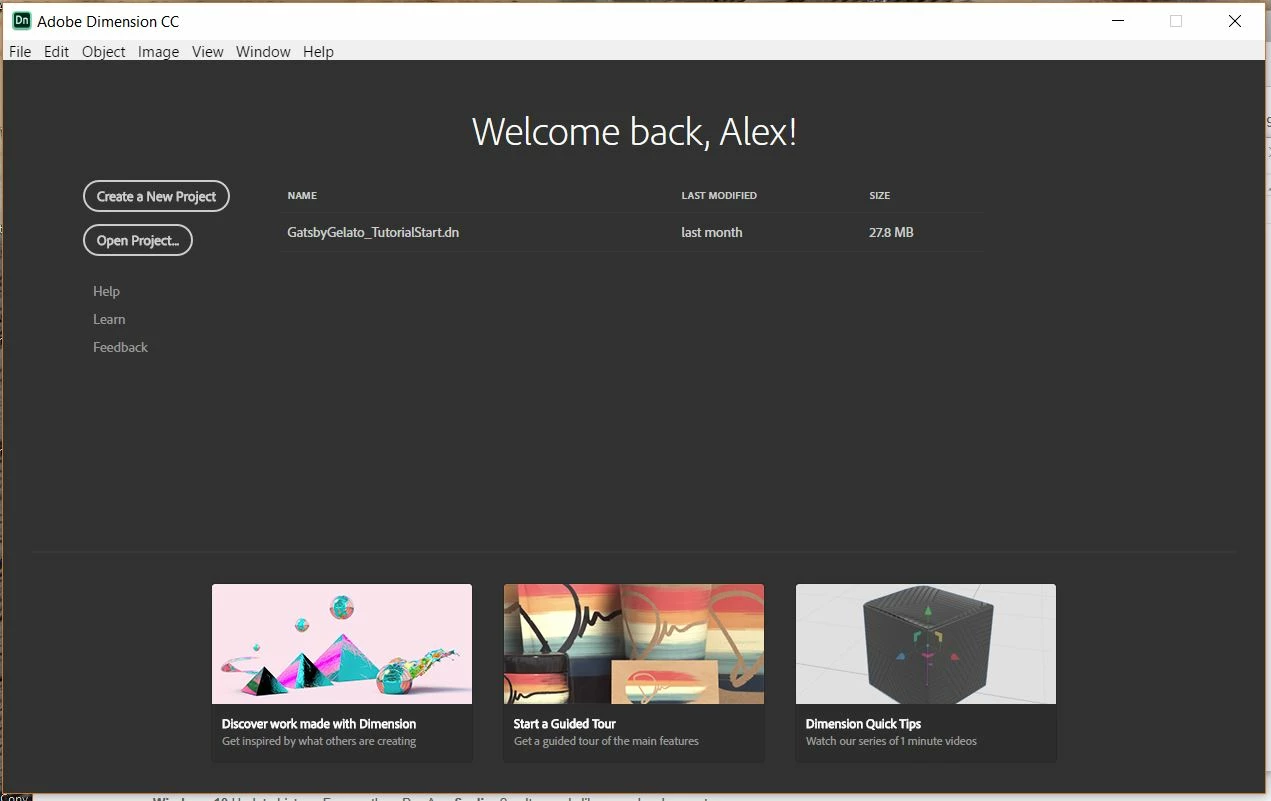1271x801 pixels.
Task: Click 'Start a Guided Tour' title
Action: click(x=565, y=724)
